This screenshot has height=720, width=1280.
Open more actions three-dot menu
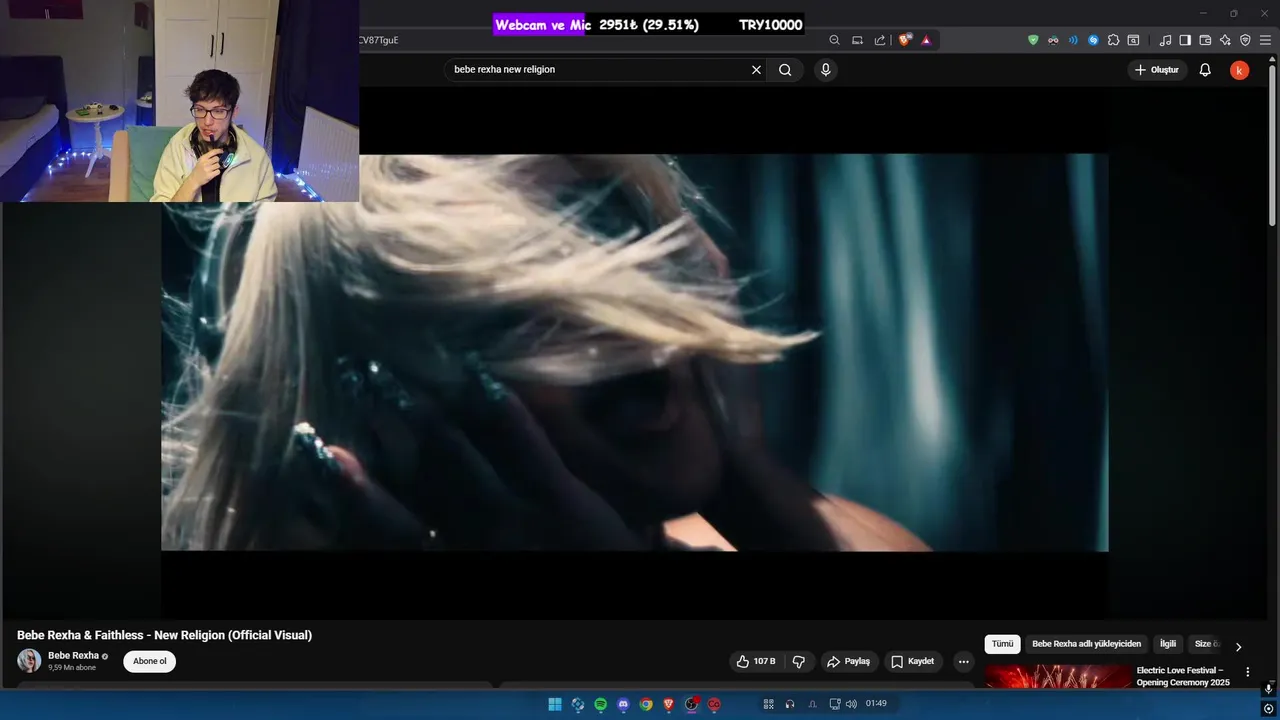[x=963, y=661]
